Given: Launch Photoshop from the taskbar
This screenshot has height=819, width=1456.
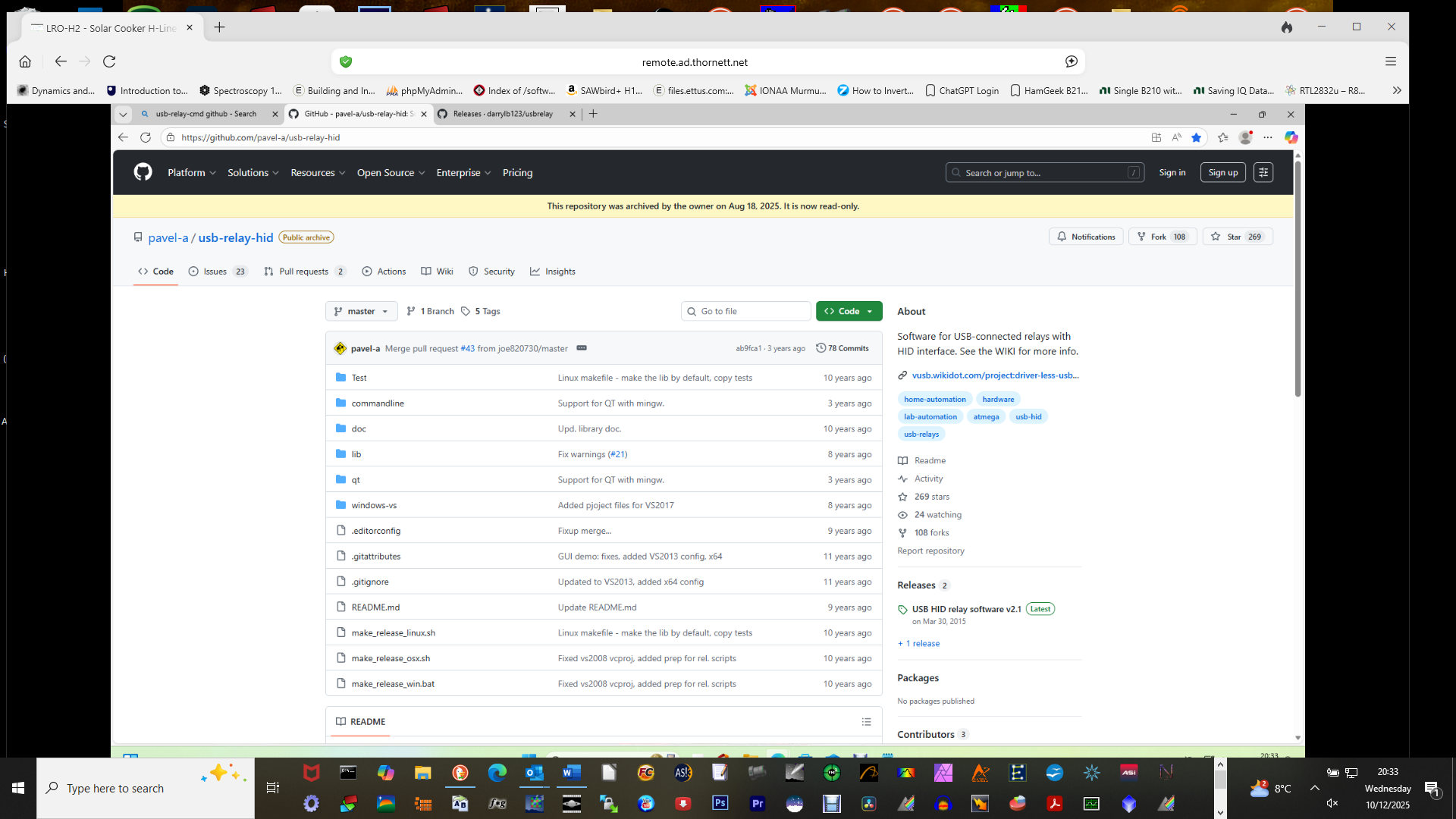Looking at the screenshot, I should (720, 803).
